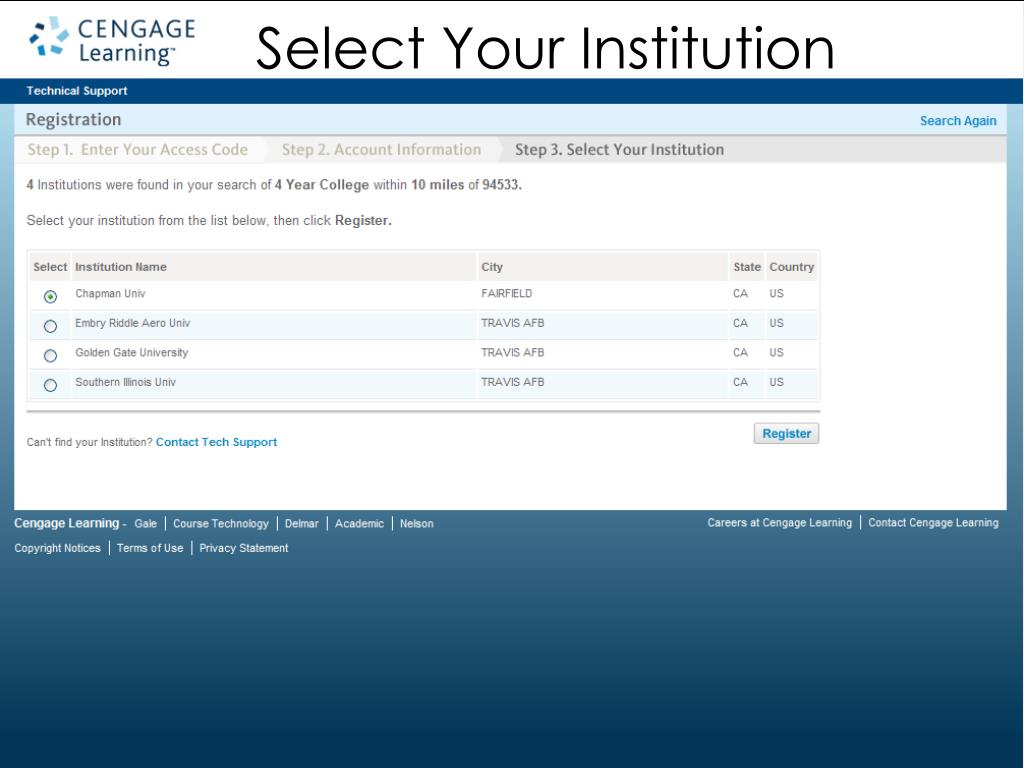Viewport: 1024px width, 768px height.
Task: Open the Technical Support menu item
Action: point(77,91)
